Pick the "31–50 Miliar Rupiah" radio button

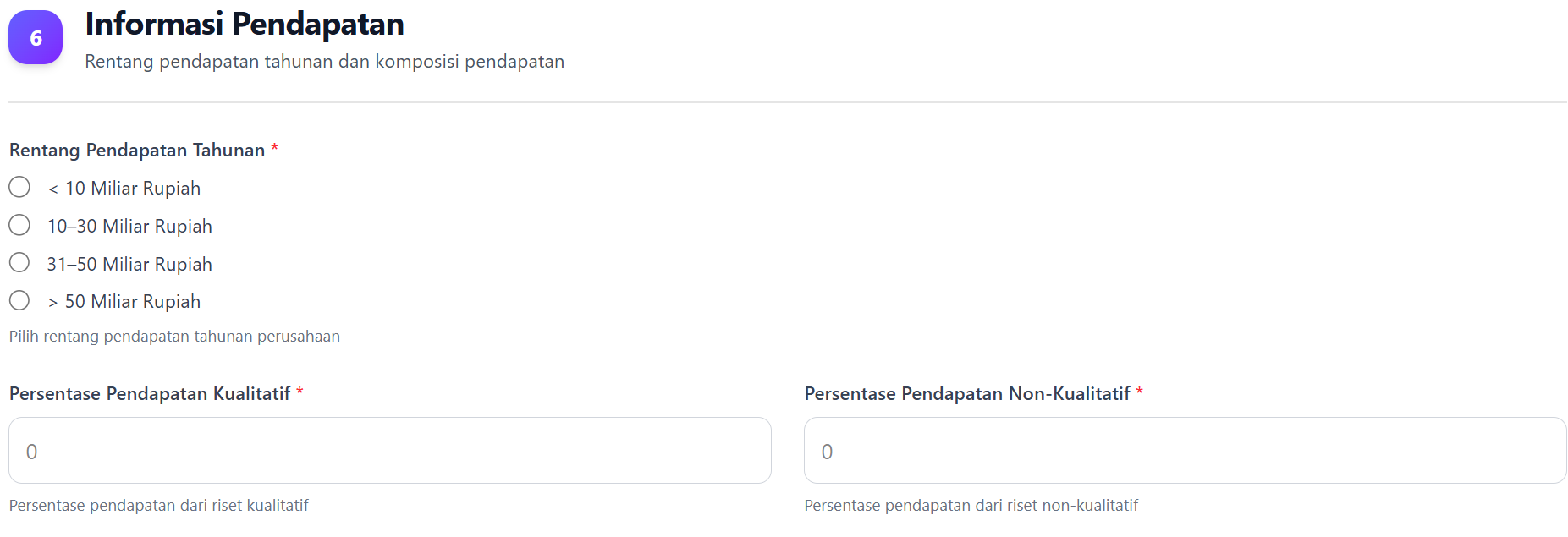(19, 263)
